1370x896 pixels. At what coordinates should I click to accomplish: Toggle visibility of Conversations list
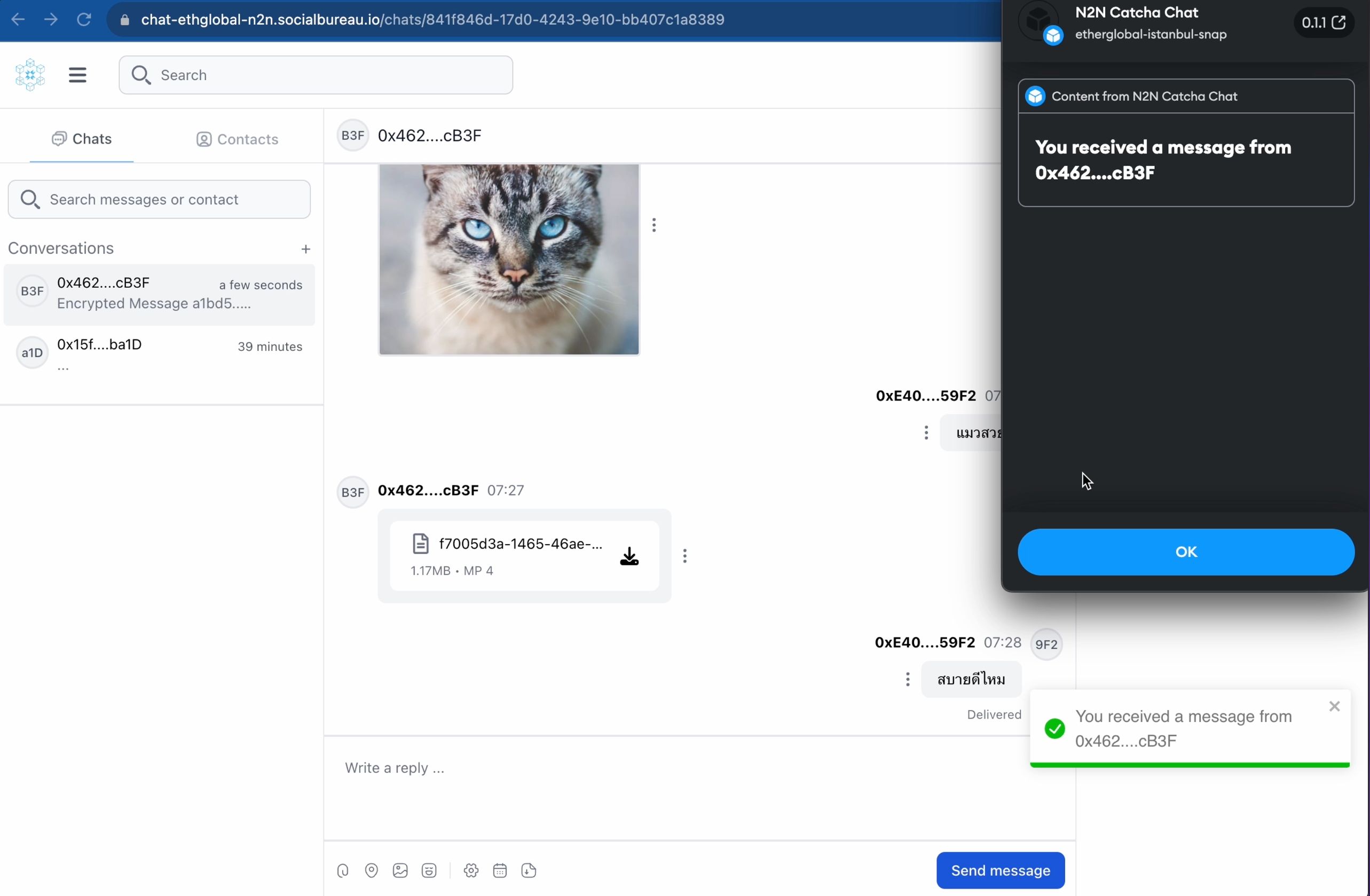(77, 75)
